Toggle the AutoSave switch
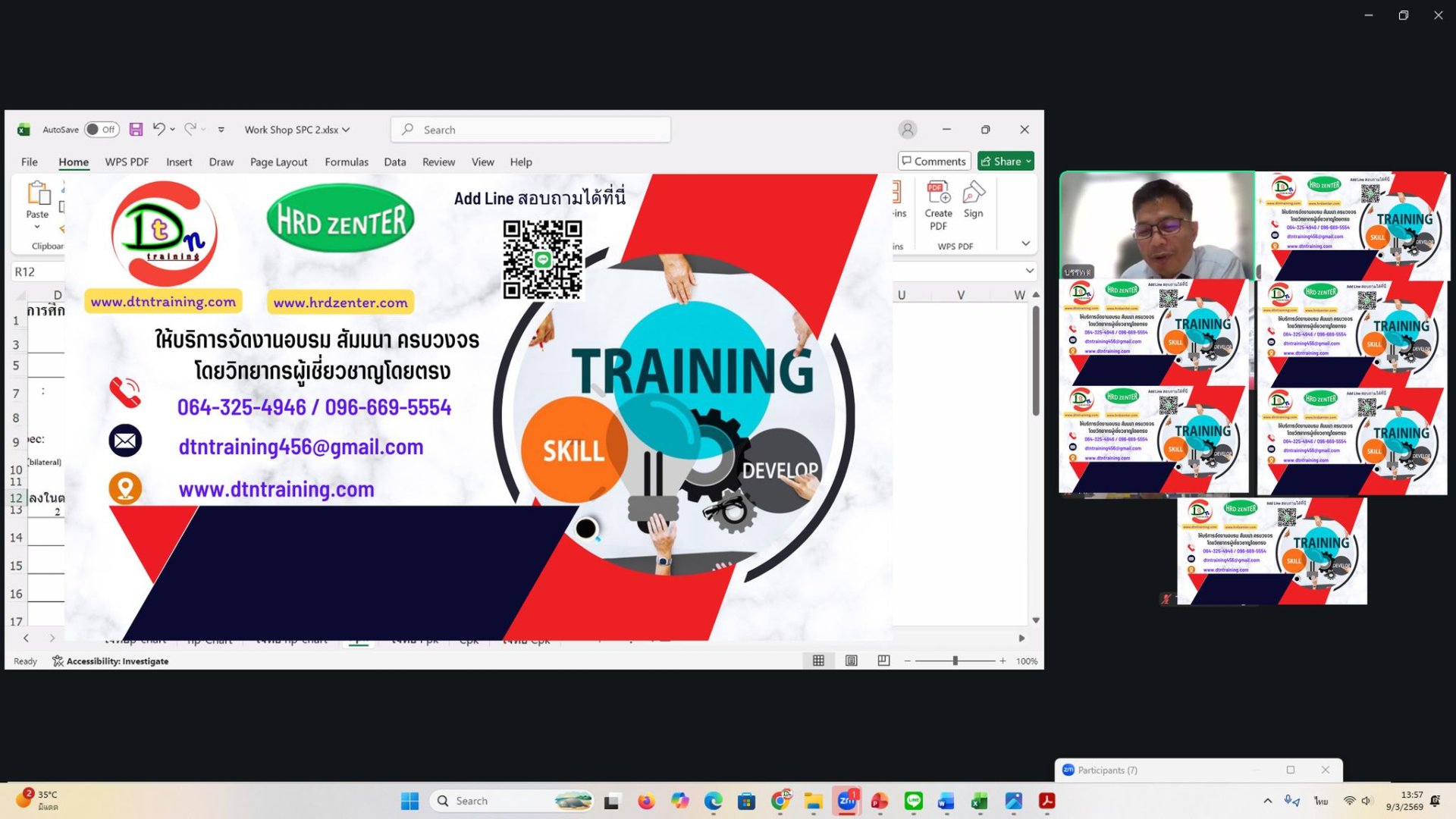The height and width of the screenshot is (819, 1456). click(x=102, y=130)
